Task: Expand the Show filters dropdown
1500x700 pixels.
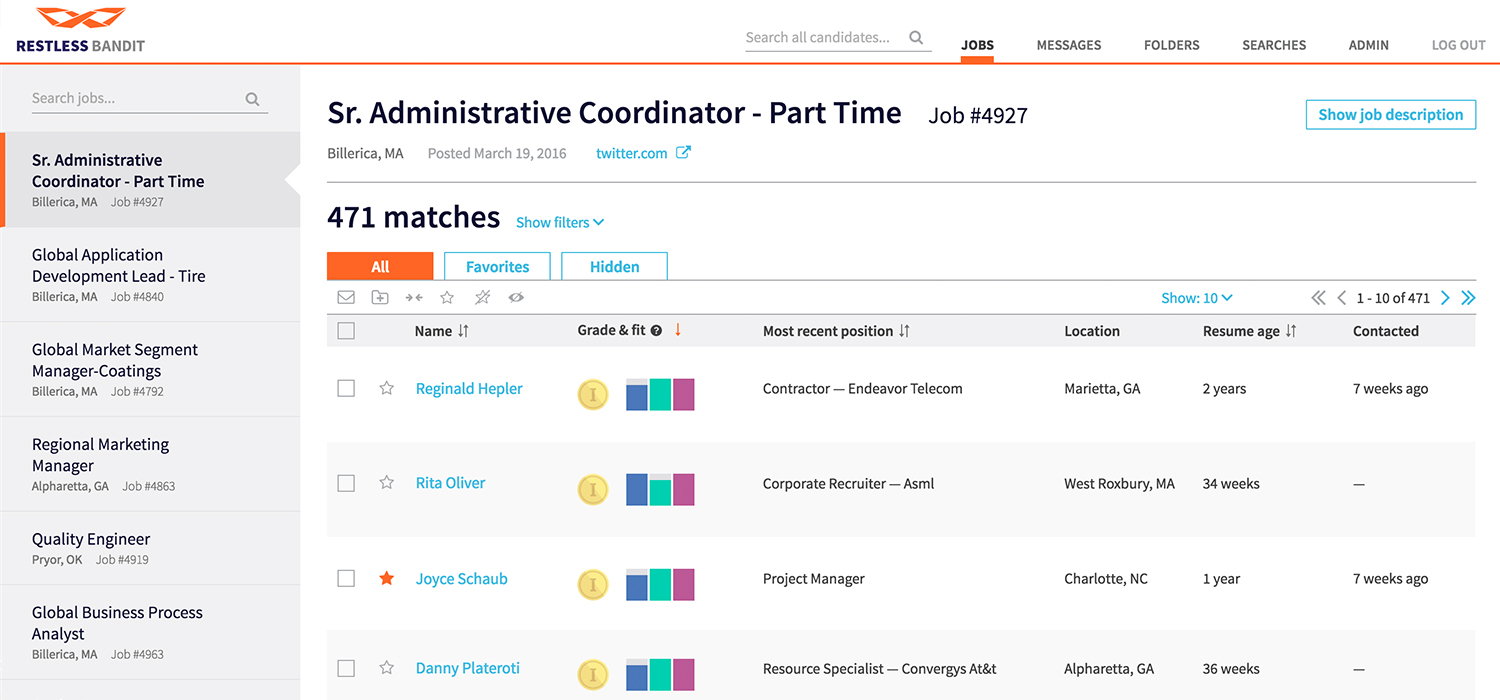Action: 560,222
